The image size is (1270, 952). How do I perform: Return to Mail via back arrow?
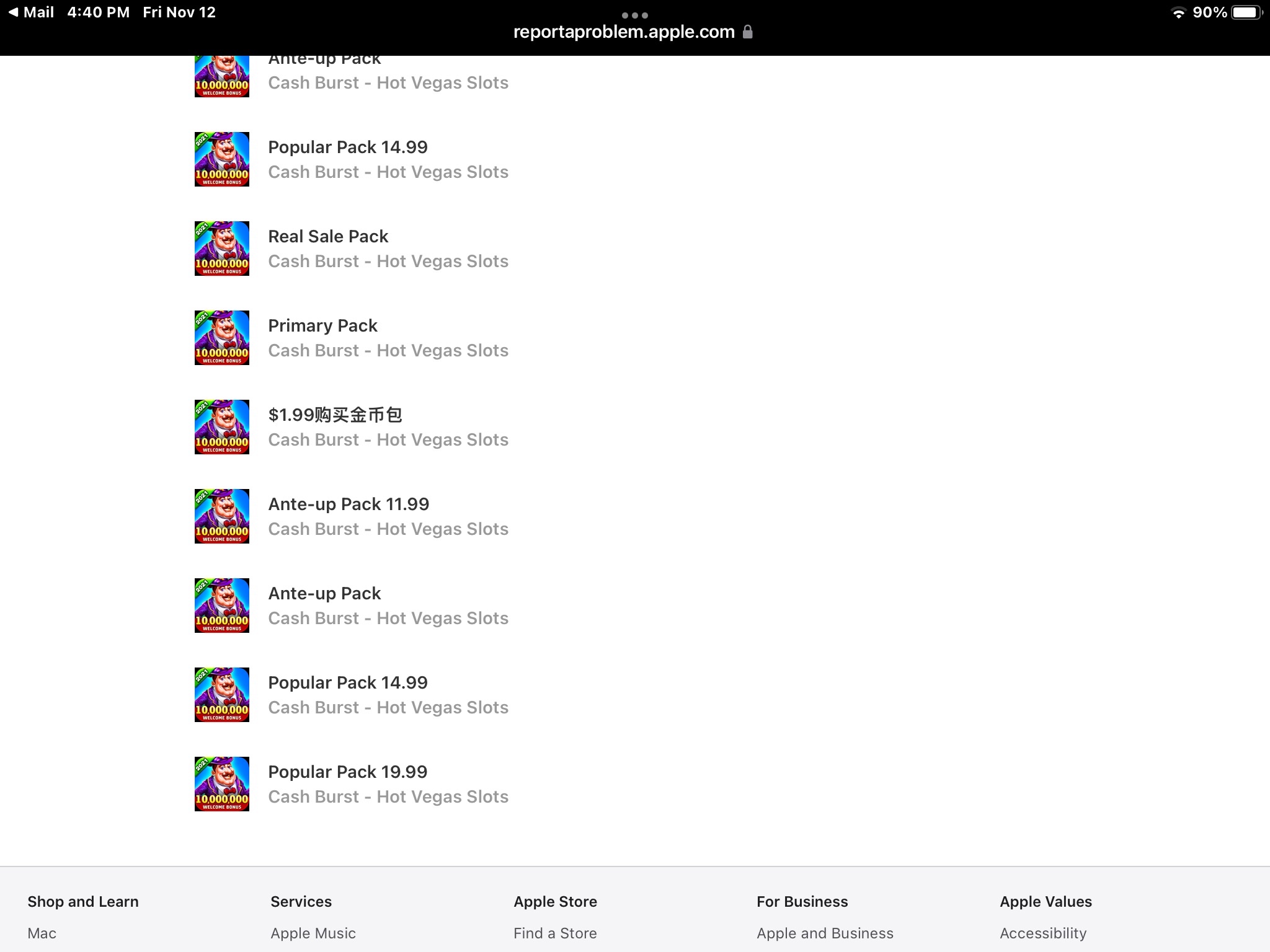31,12
